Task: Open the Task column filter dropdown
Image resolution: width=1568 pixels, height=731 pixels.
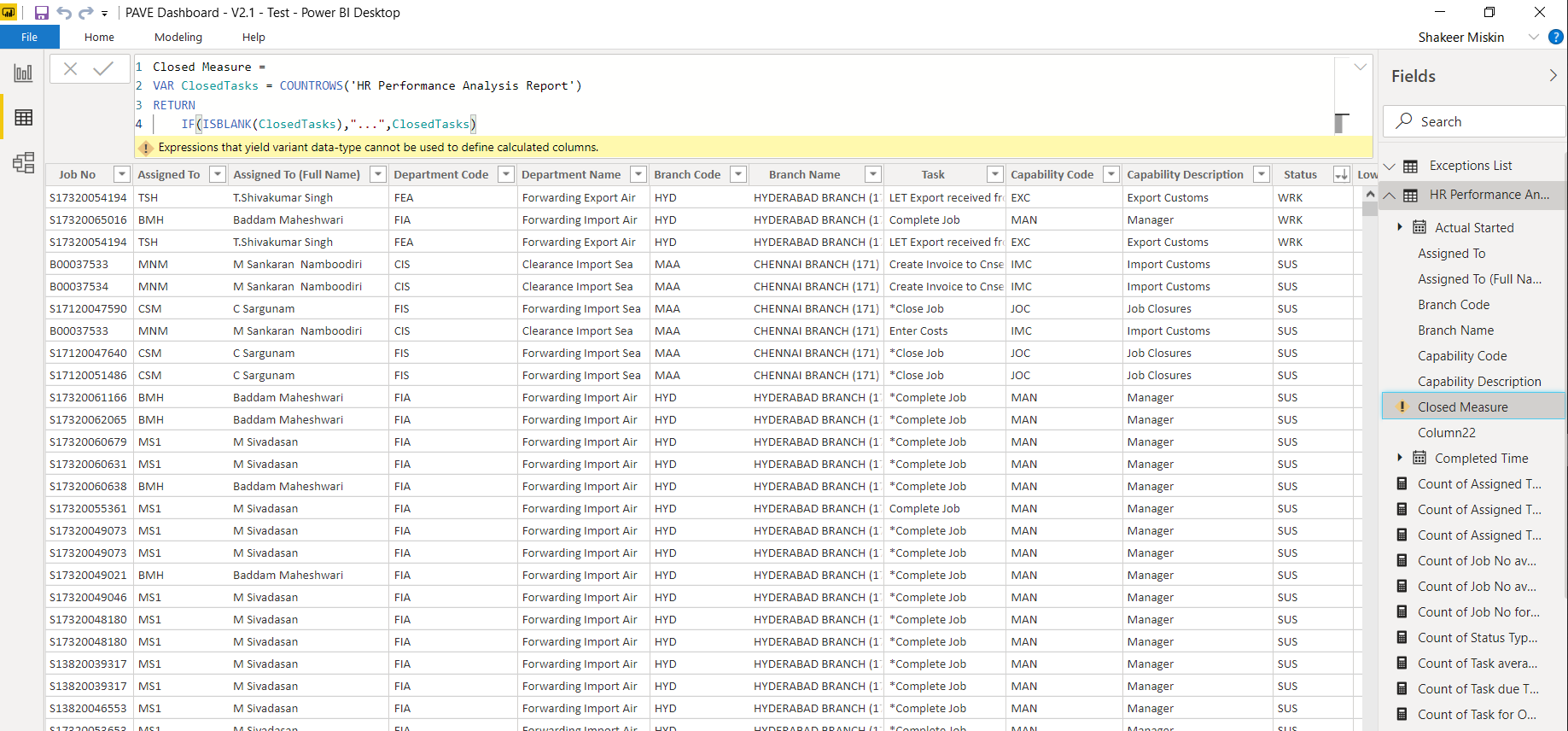Action: pyautogui.click(x=994, y=174)
